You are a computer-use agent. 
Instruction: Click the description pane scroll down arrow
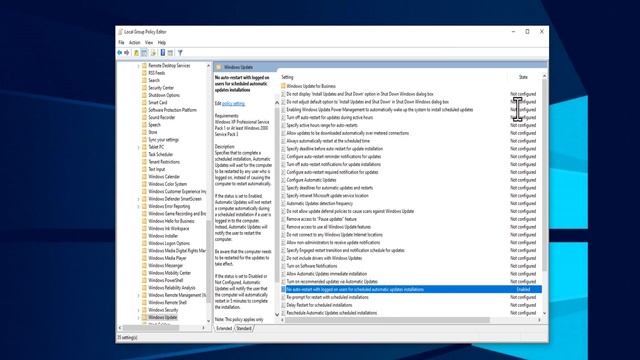(277, 315)
